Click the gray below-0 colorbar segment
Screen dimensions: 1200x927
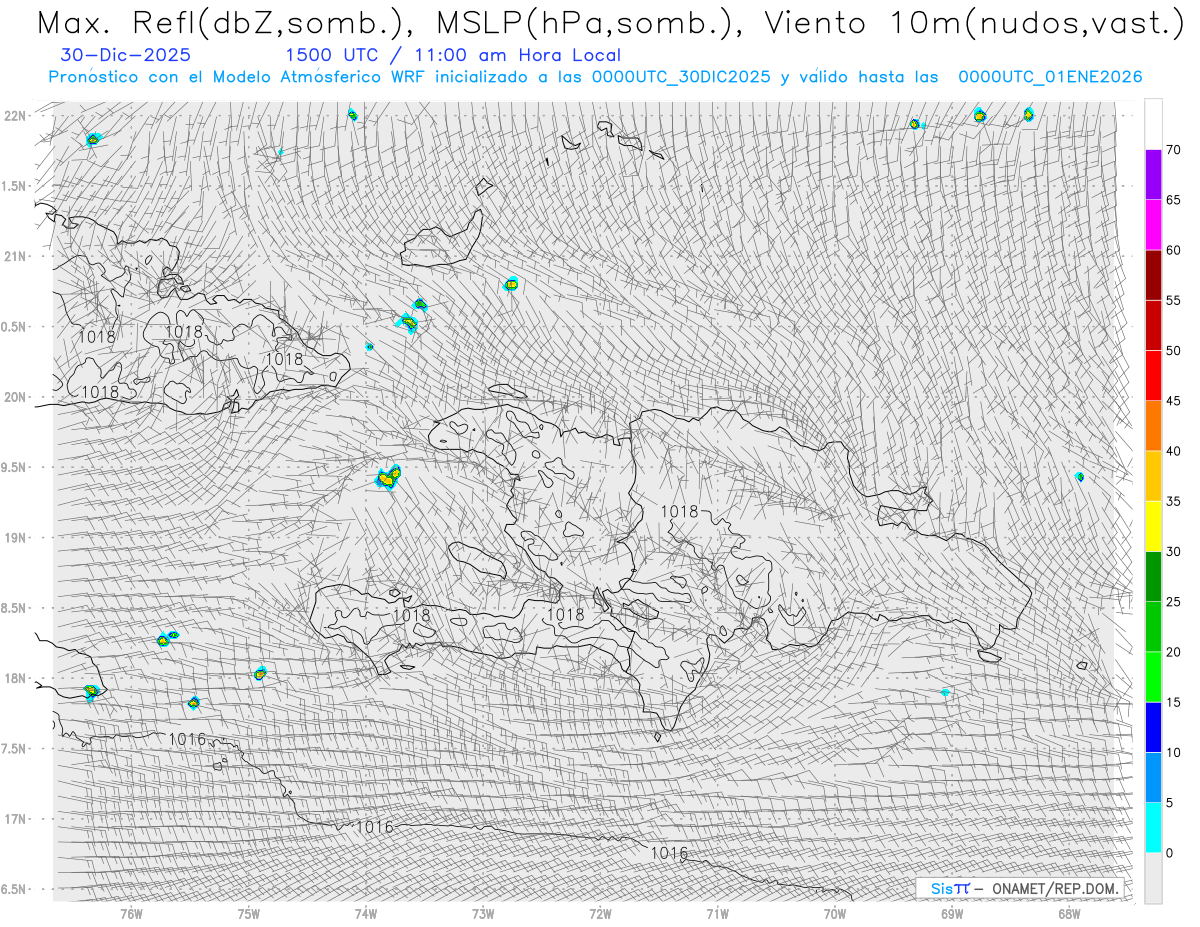coord(1153,878)
